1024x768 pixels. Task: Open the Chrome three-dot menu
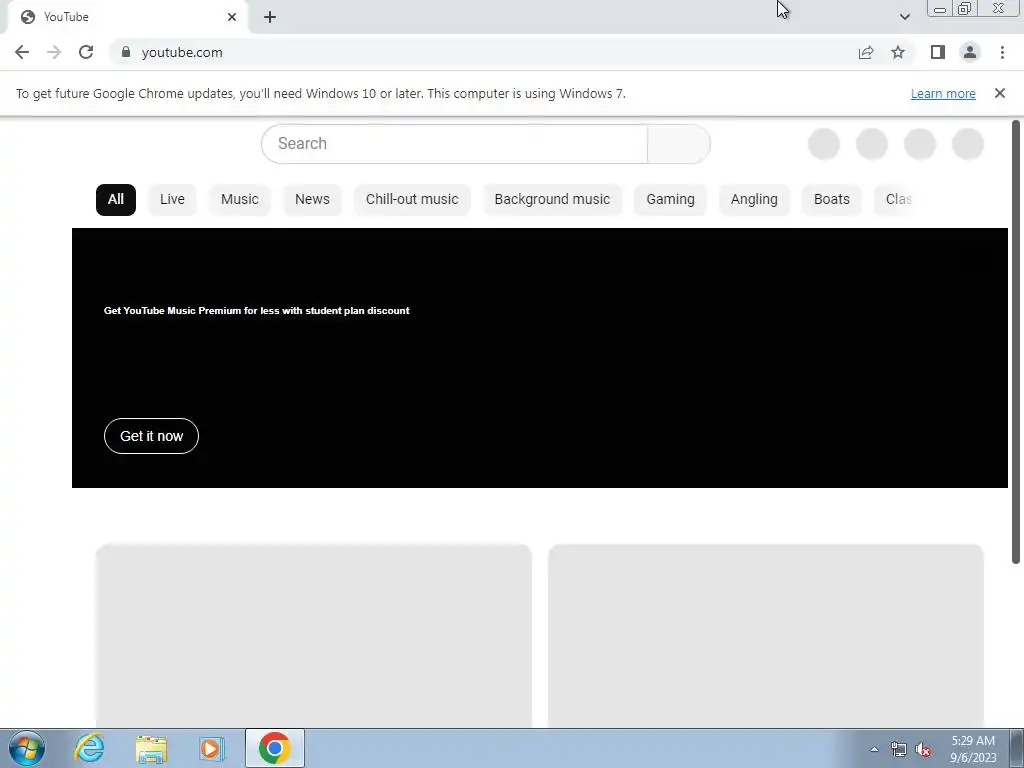click(1002, 52)
